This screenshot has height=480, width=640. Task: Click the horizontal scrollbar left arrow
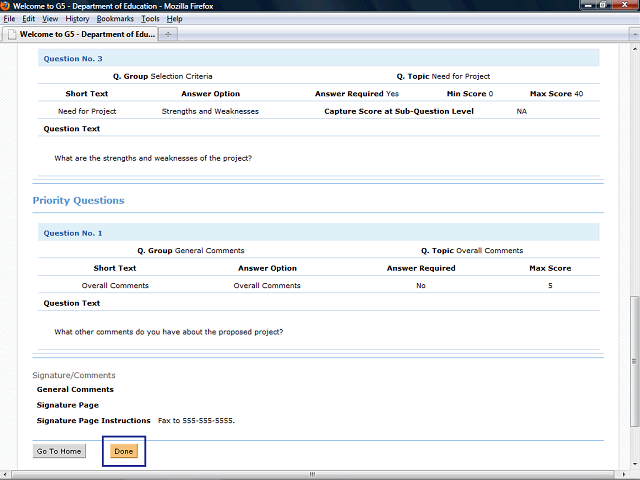coord(5,475)
